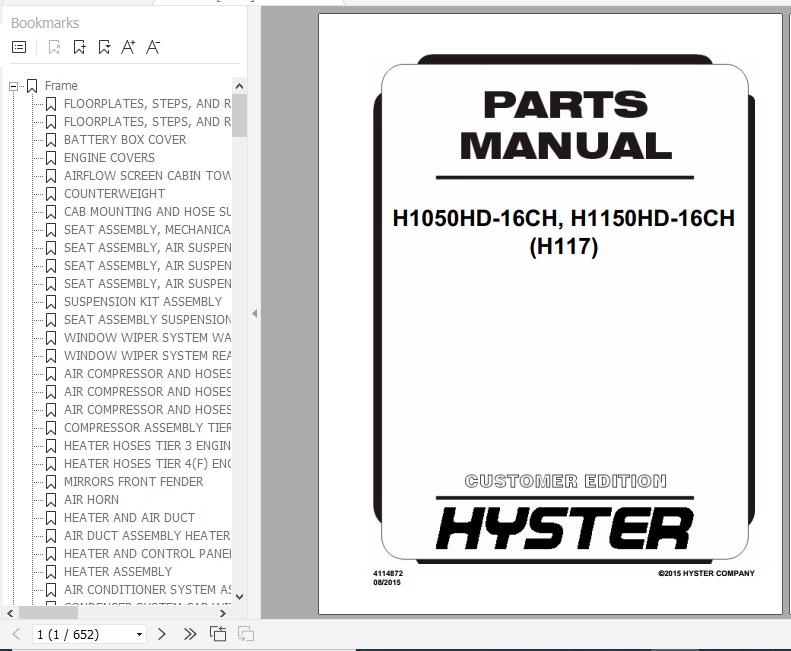Open CAB MOUNTING AND HOSE bookmark
Image resolution: width=791 pixels, height=651 pixels.
point(147,212)
